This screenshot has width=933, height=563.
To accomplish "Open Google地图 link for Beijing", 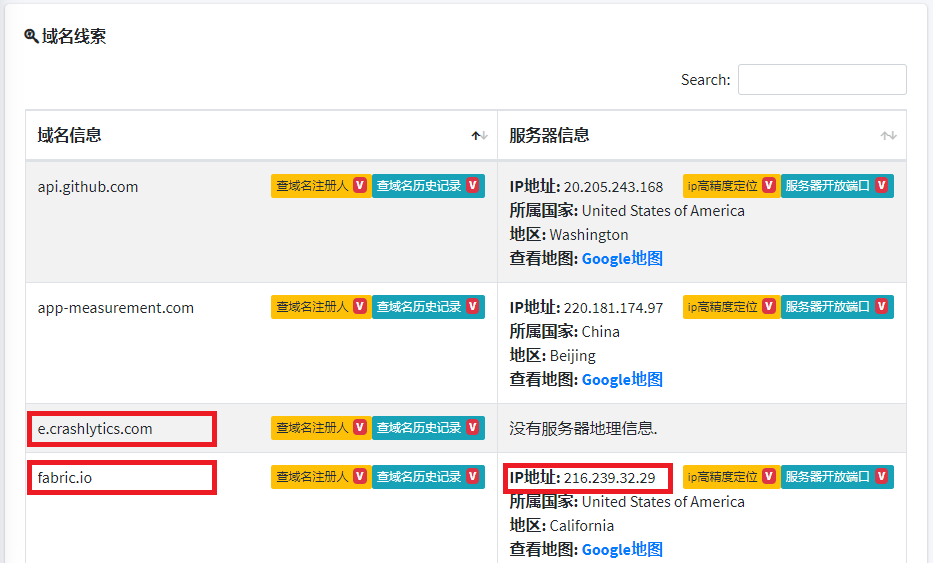I will click(x=622, y=379).
